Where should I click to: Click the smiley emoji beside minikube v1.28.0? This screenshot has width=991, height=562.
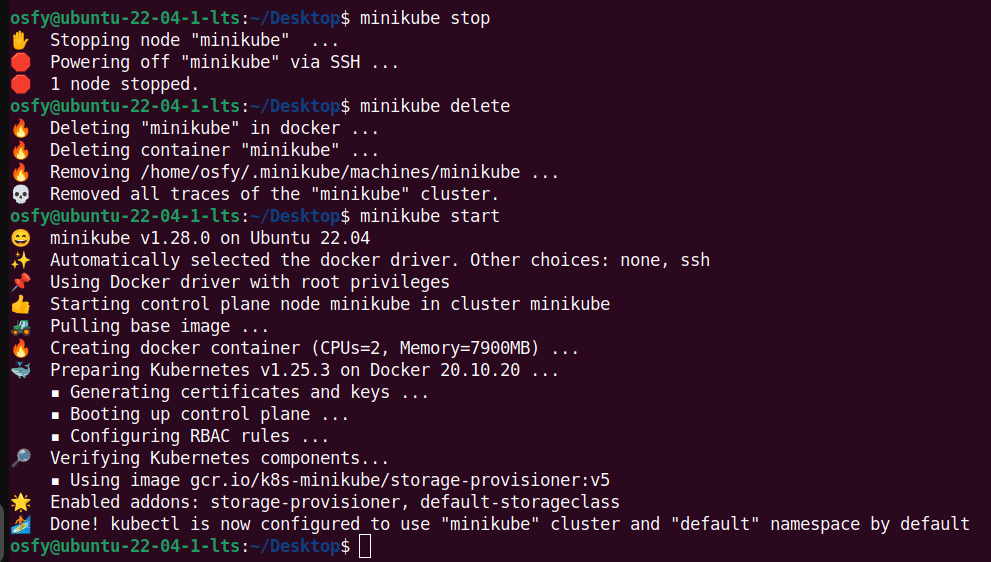pyautogui.click(x=20, y=238)
